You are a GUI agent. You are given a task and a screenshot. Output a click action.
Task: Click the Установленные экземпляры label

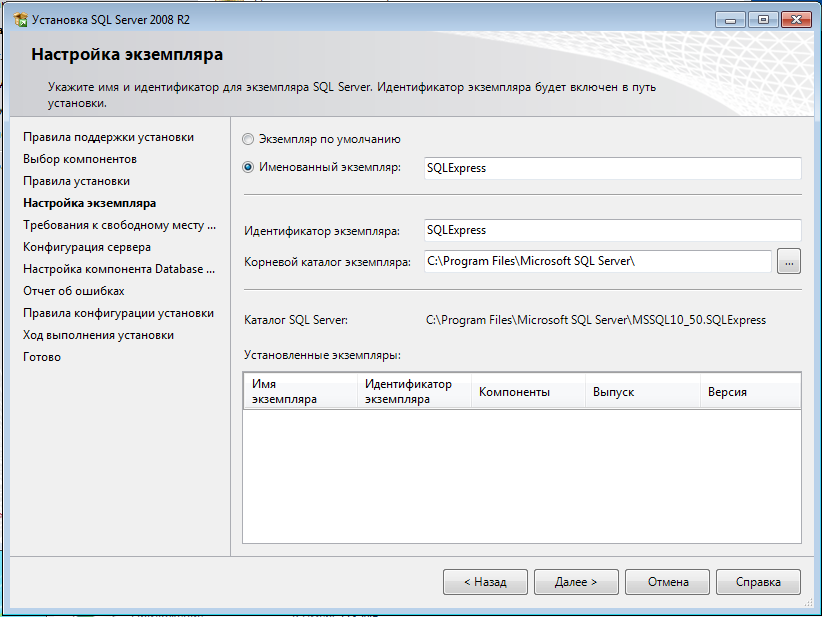[x=322, y=355]
